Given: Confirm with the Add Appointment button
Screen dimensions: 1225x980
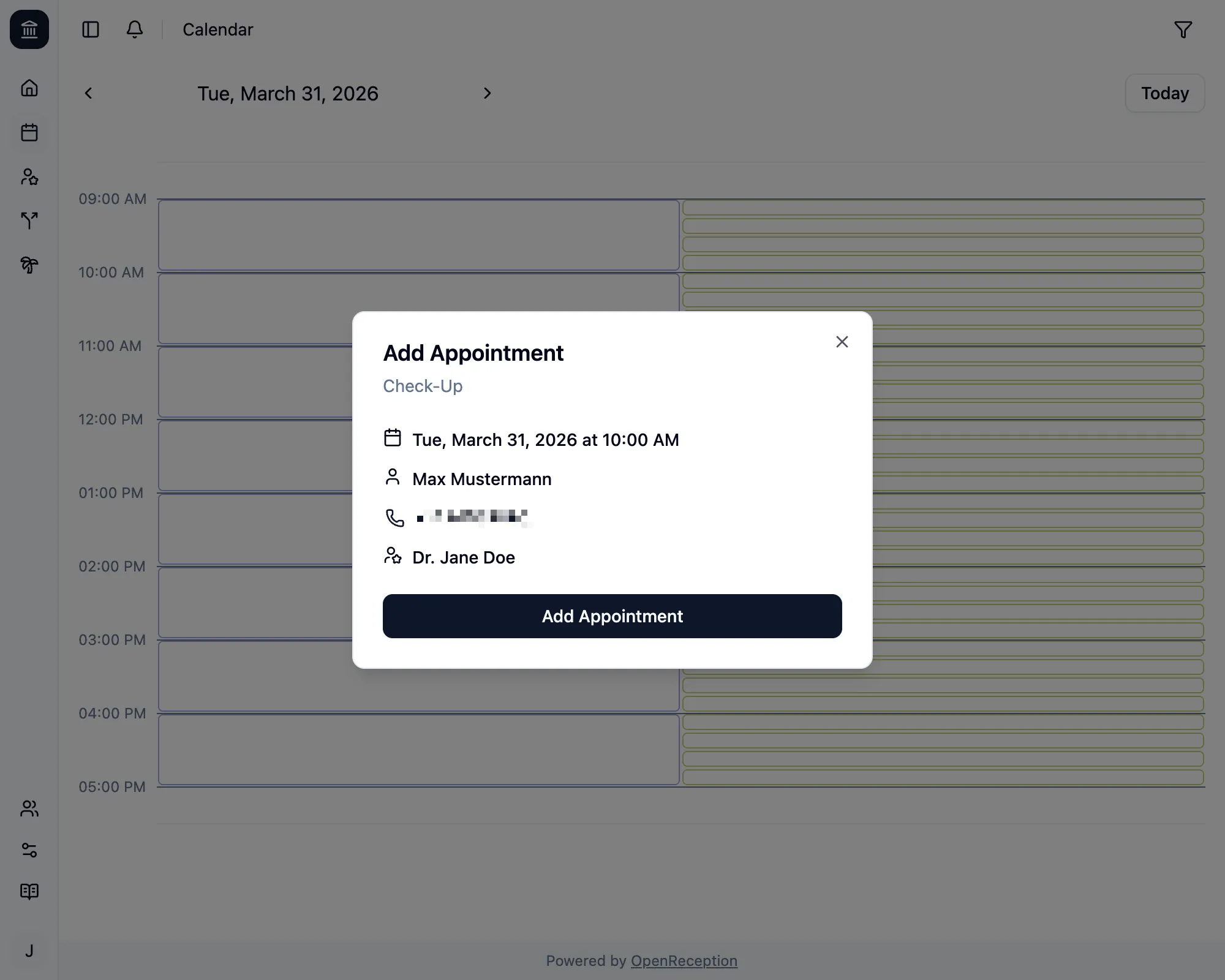Looking at the screenshot, I should pyautogui.click(x=612, y=616).
